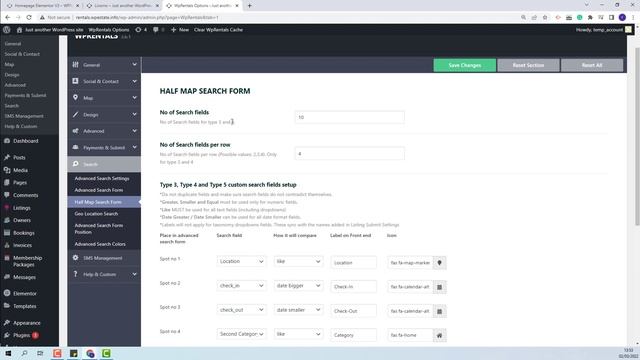Expand Design options section
640x360 pixels.
[x=104, y=115]
